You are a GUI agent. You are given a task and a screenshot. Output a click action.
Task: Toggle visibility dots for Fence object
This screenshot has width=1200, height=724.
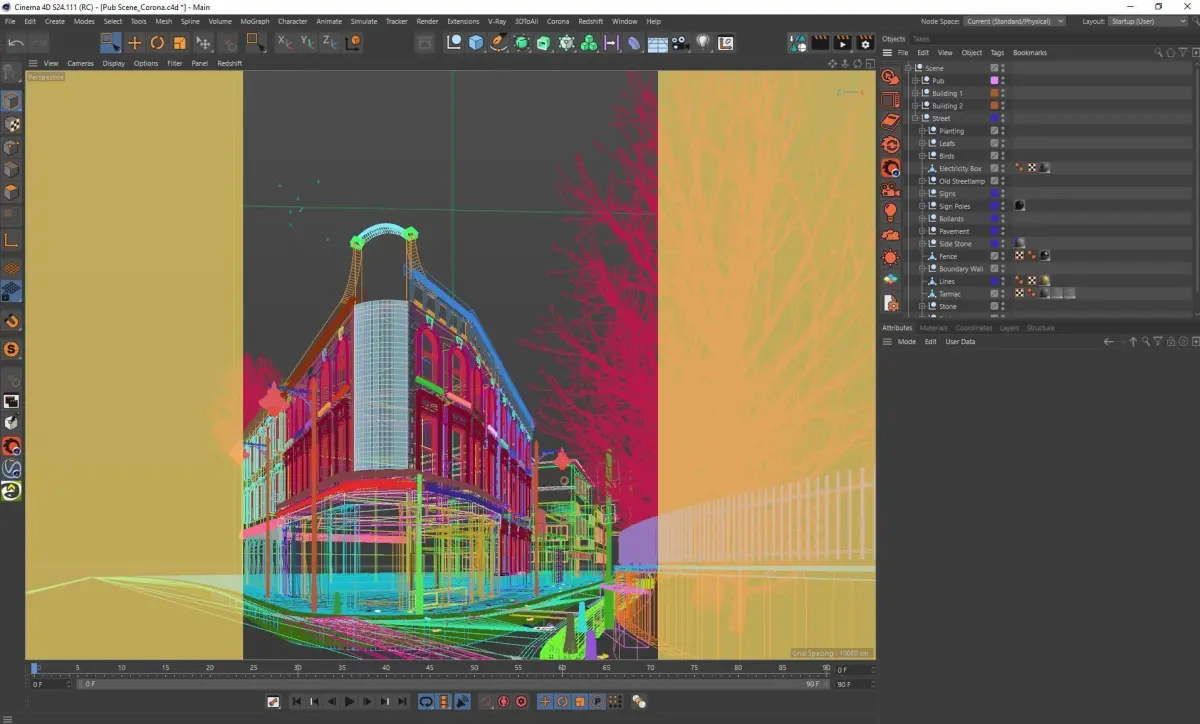pos(1003,256)
